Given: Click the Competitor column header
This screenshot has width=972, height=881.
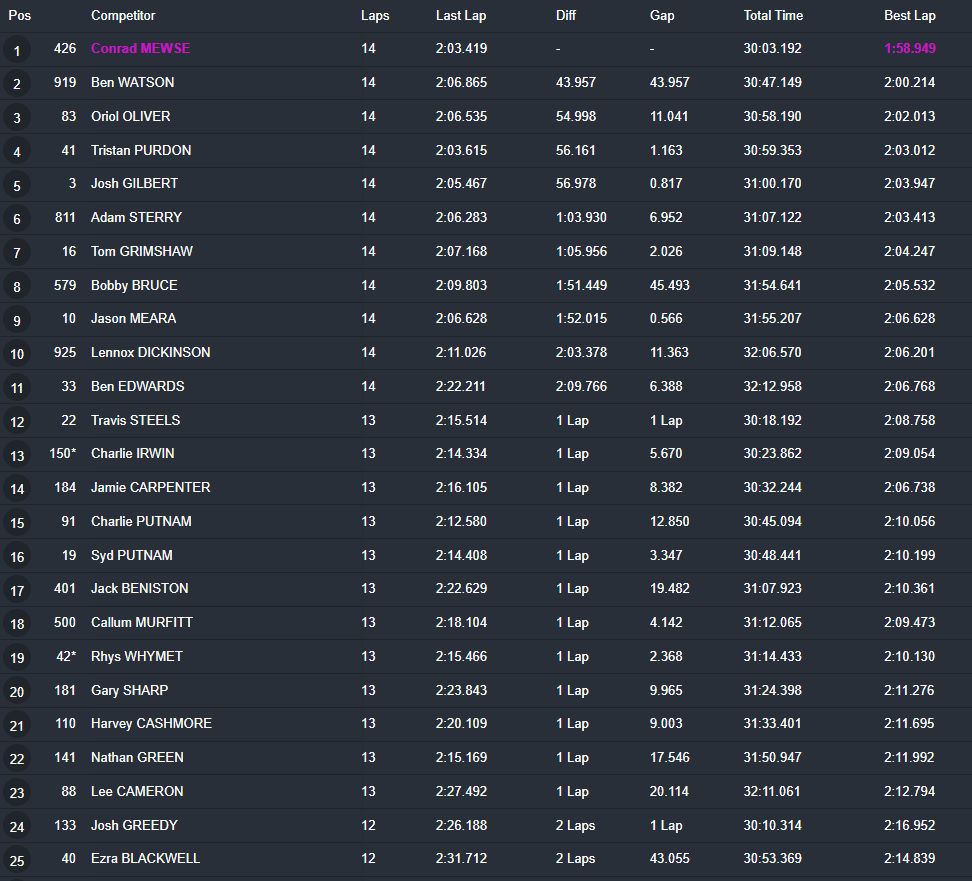Looking at the screenshot, I should click(x=123, y=15).
